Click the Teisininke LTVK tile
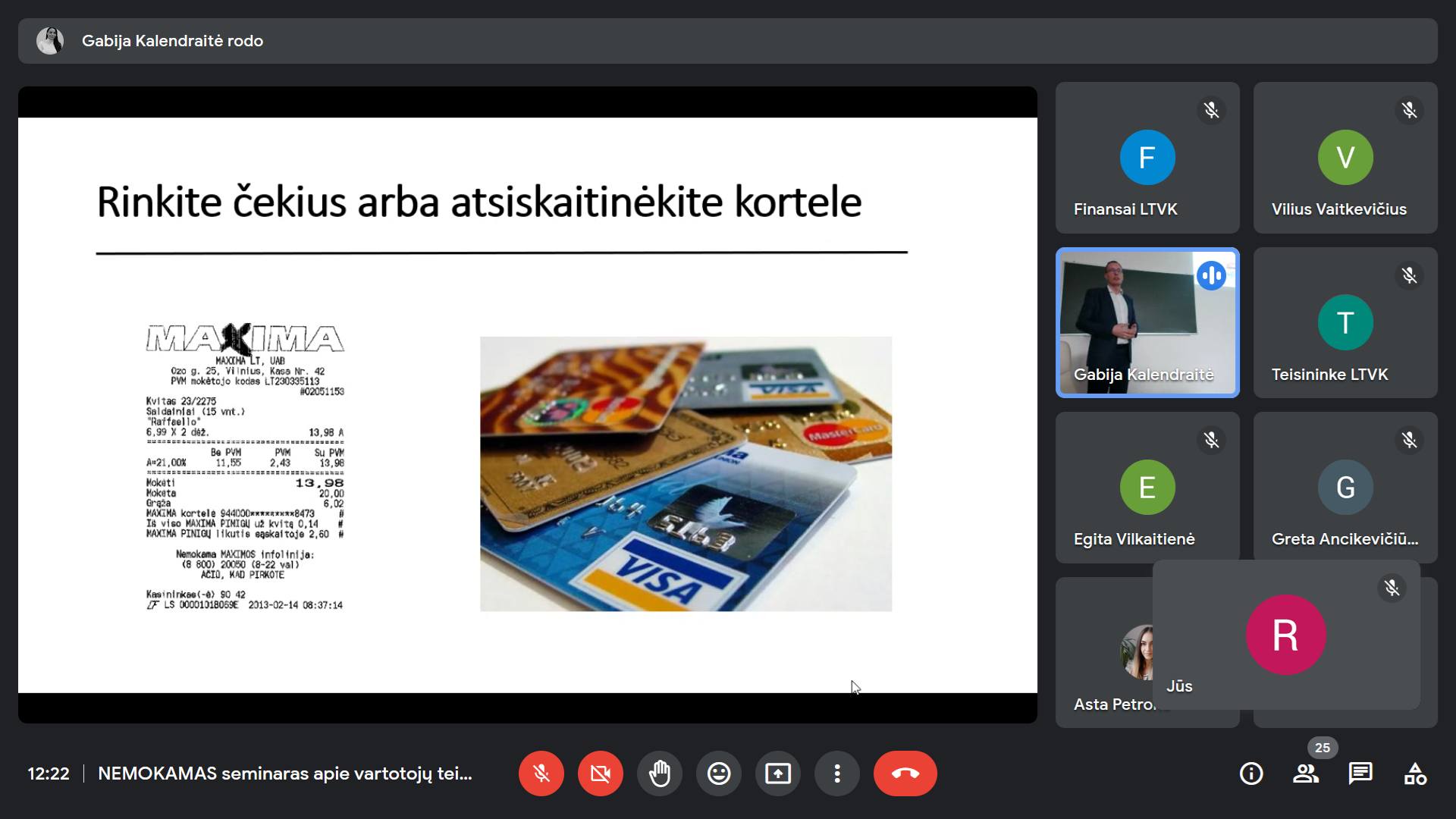This screenshot has height=819, width=1456. (x=1345, y=322)
